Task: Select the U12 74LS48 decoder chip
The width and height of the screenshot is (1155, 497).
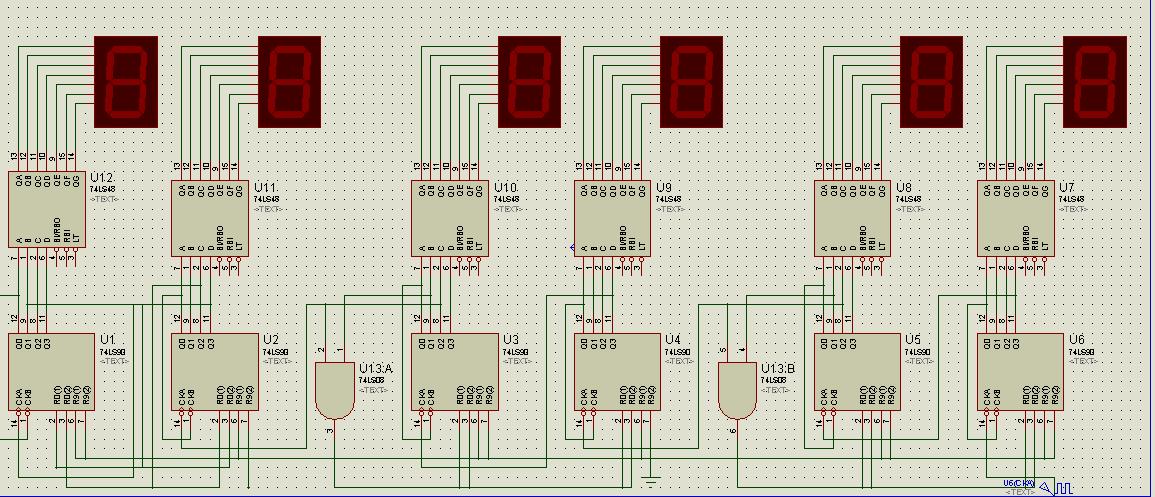Action: tap(46, 210)
